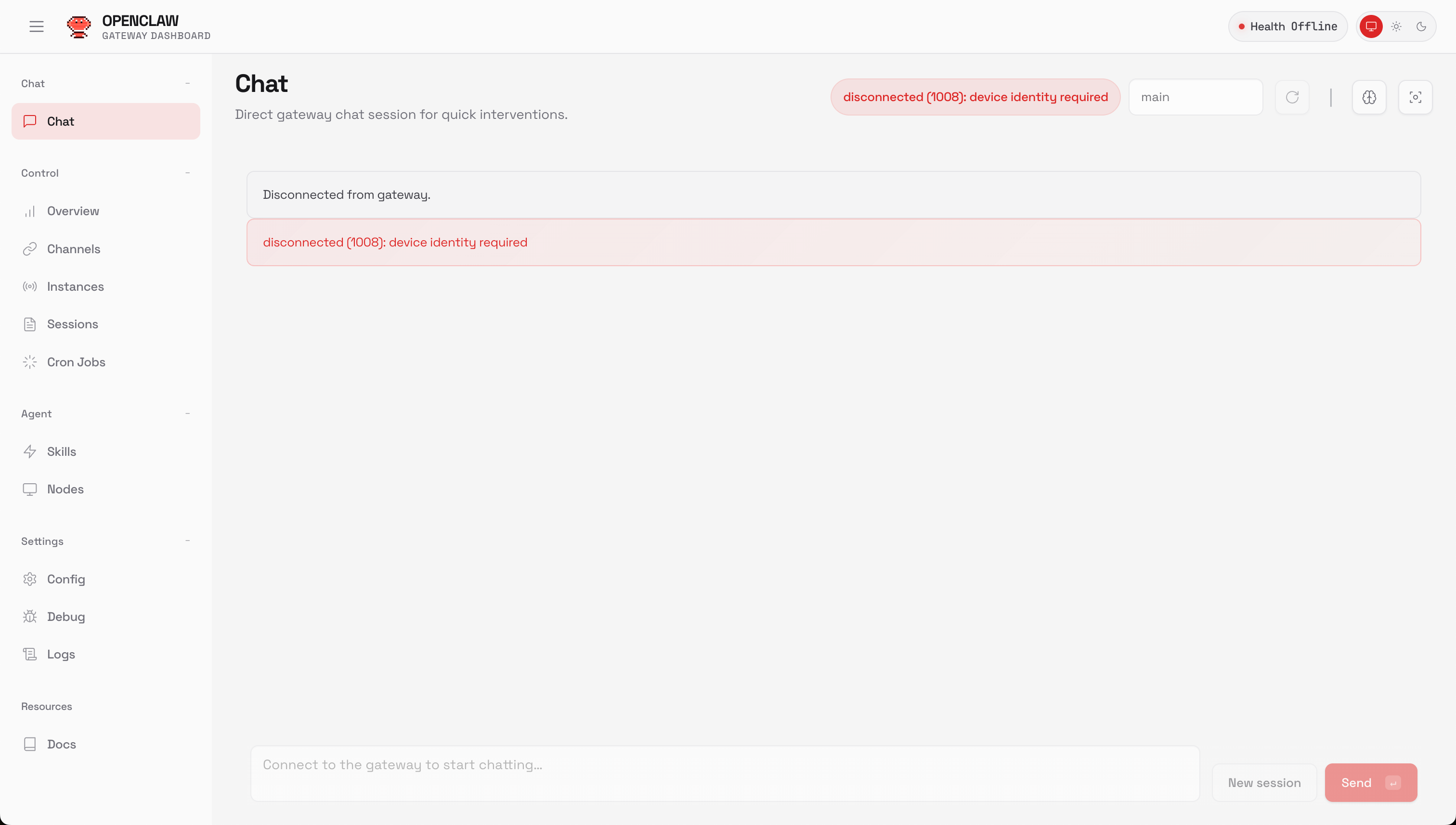Switch to light theme sun icon

tap(1396, 26)
